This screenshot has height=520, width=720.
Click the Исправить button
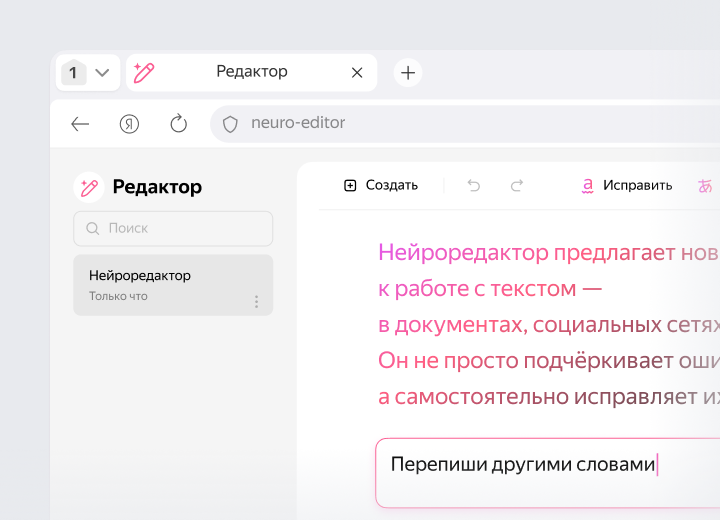coord(627,185)
